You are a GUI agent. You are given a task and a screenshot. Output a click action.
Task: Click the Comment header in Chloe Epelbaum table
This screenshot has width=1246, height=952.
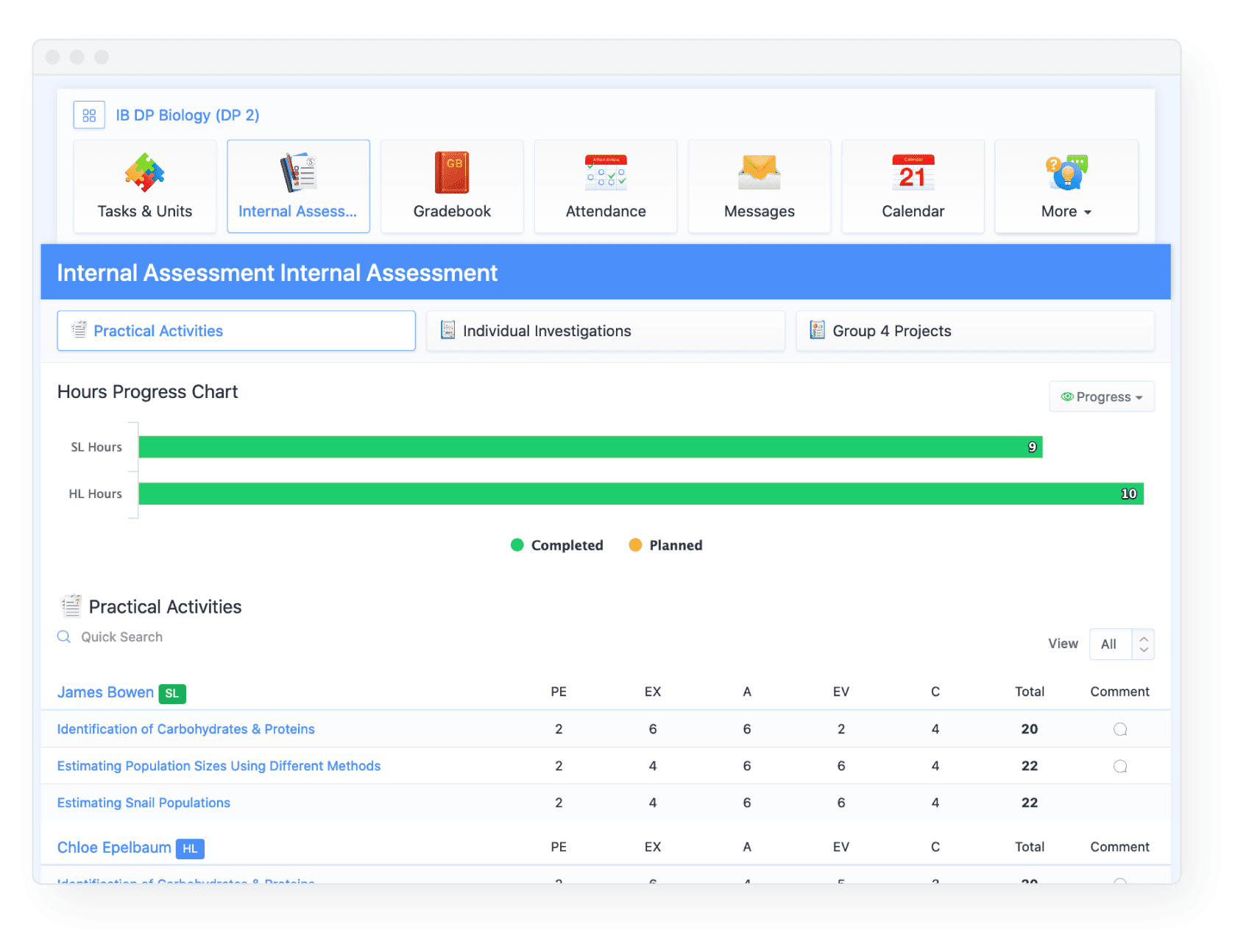pyautogui.click(x=1120, y=847)
